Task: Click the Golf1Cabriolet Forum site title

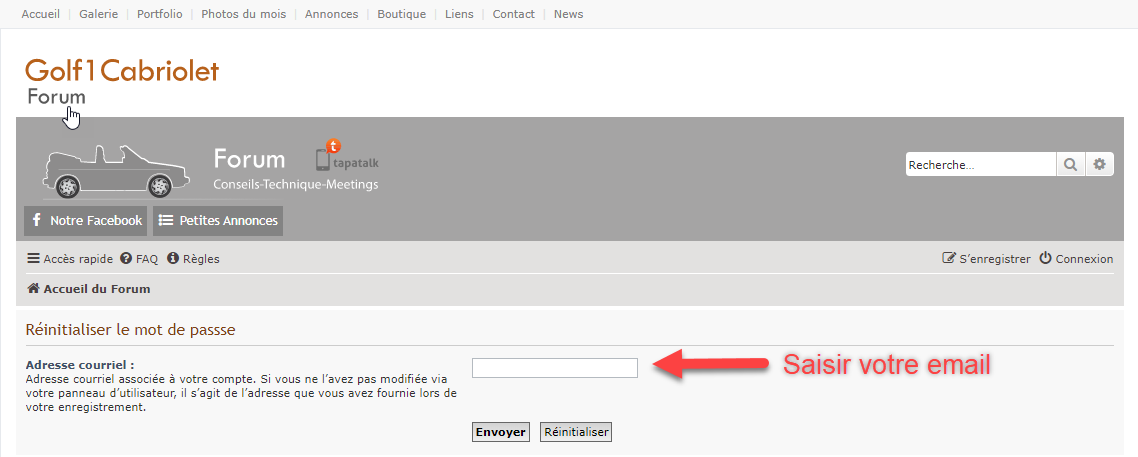Action: pos(121,80)
